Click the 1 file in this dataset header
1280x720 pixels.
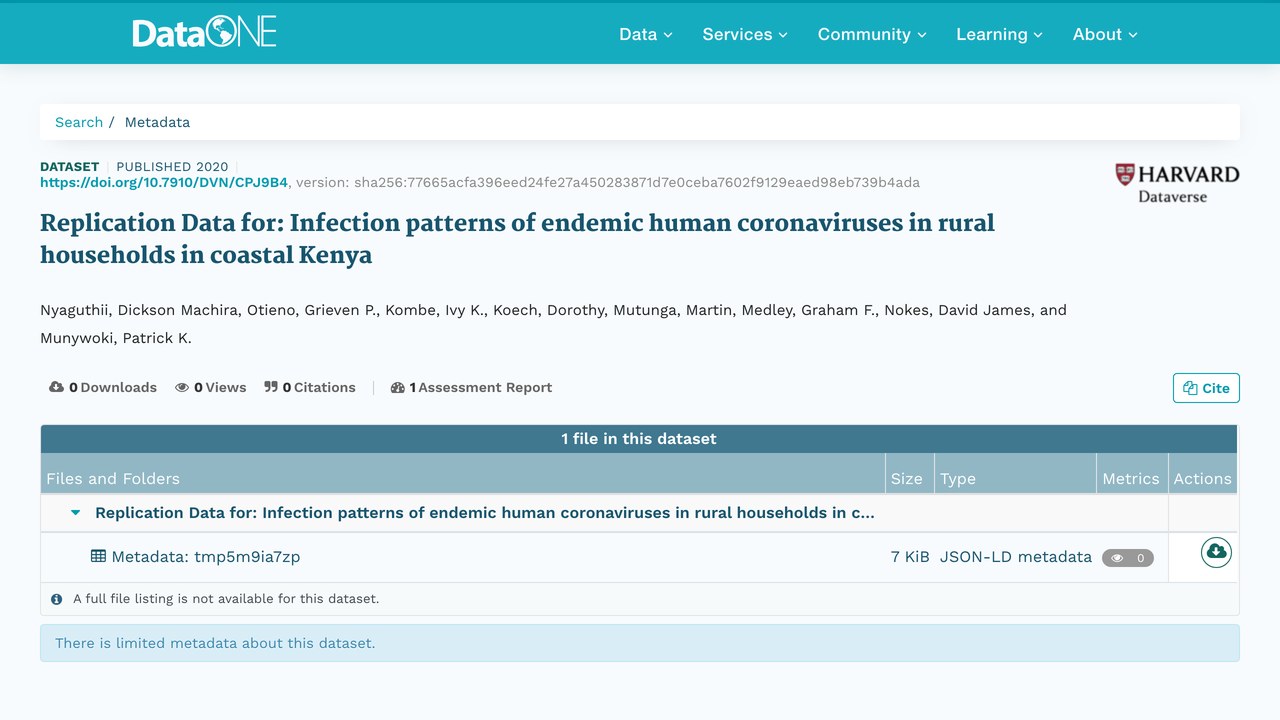639,439
